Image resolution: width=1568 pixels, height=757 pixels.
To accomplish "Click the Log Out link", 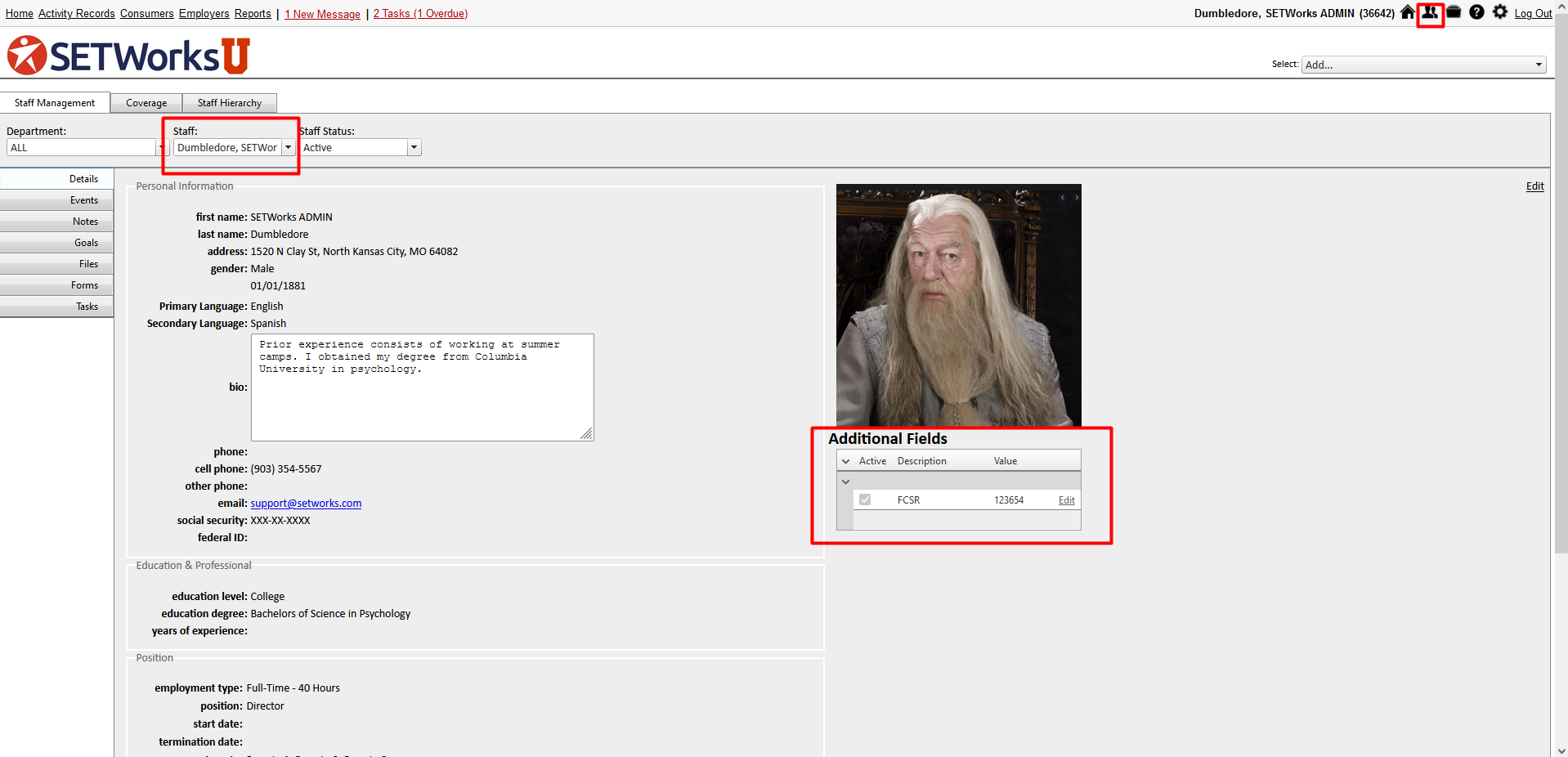I will [x=1533, y=14].
